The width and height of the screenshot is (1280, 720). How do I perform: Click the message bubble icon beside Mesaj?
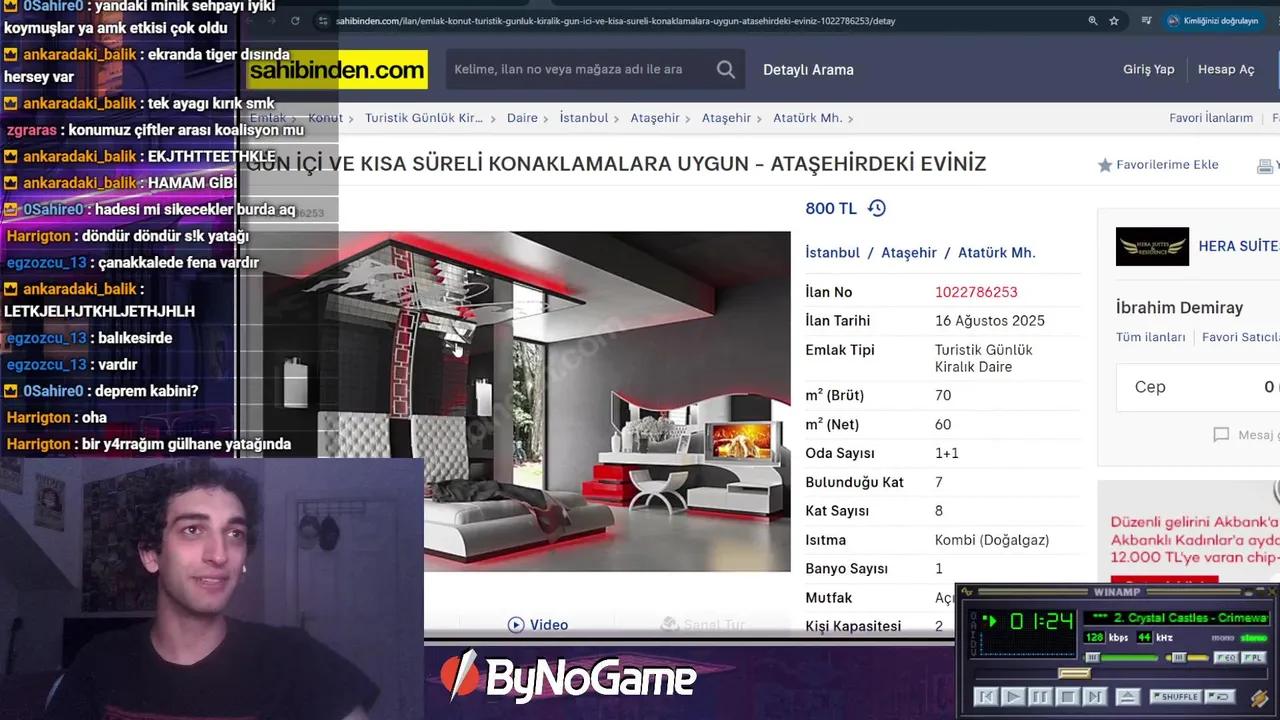pos(1221,435)
